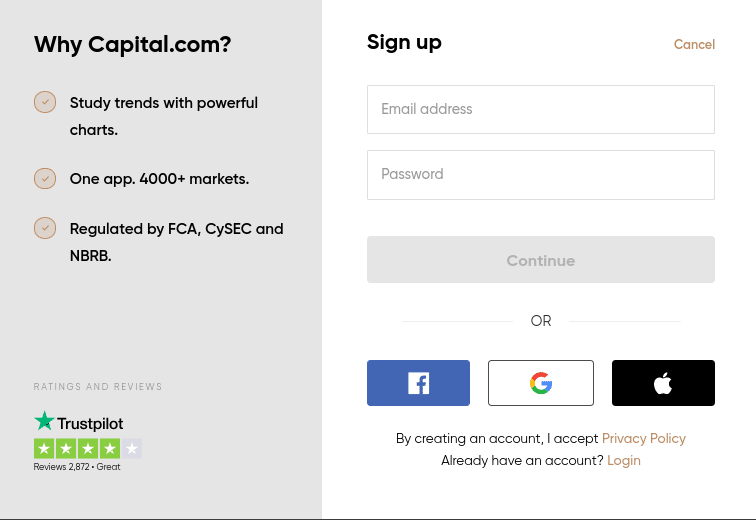Click the 'Reviews 2,872 • Great' text
Image resolution: width=756 pixels, height=520 pixels.
pyautogui.click(x=77, y=467)
